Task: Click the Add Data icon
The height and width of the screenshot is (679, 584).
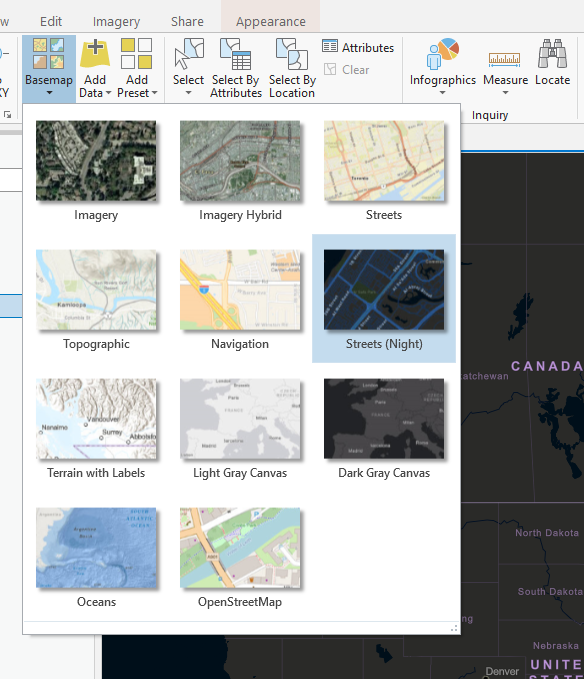Action: pyautogui.click(x=95, y=54)
